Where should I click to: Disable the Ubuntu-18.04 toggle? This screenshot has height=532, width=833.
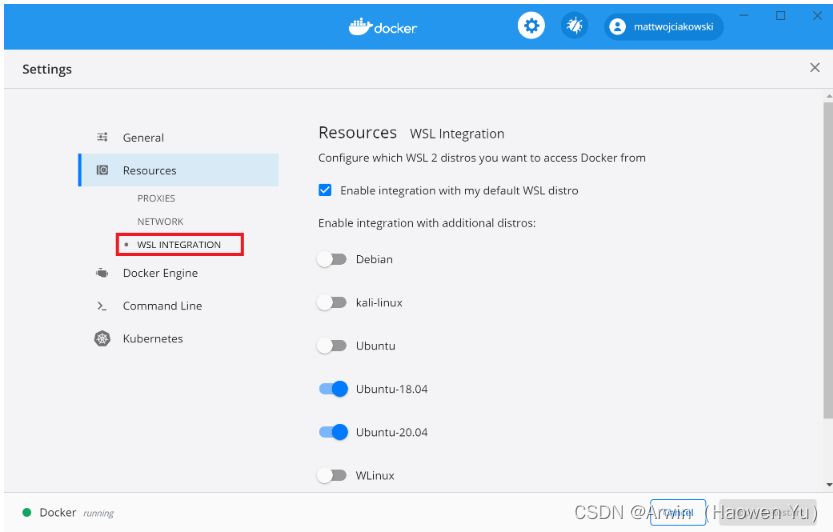[333, 389]
